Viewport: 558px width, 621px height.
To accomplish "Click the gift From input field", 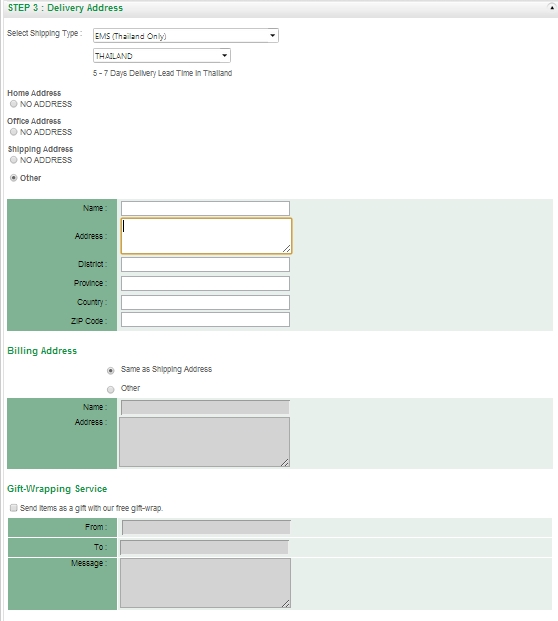I will pyautogui.click(x=206, y=527).
